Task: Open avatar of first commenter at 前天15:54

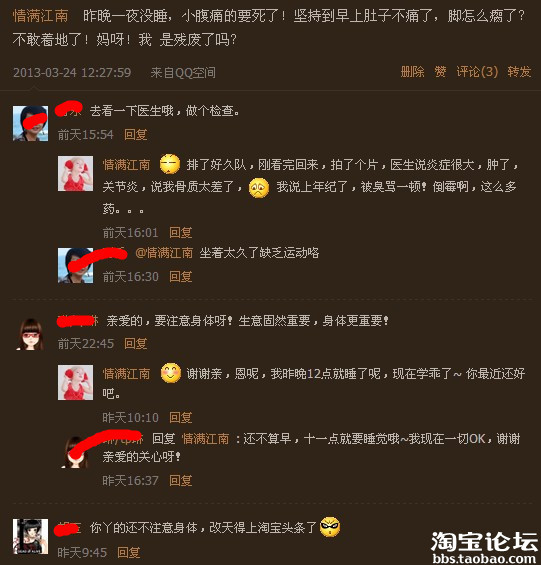Action: click(30, 123)
